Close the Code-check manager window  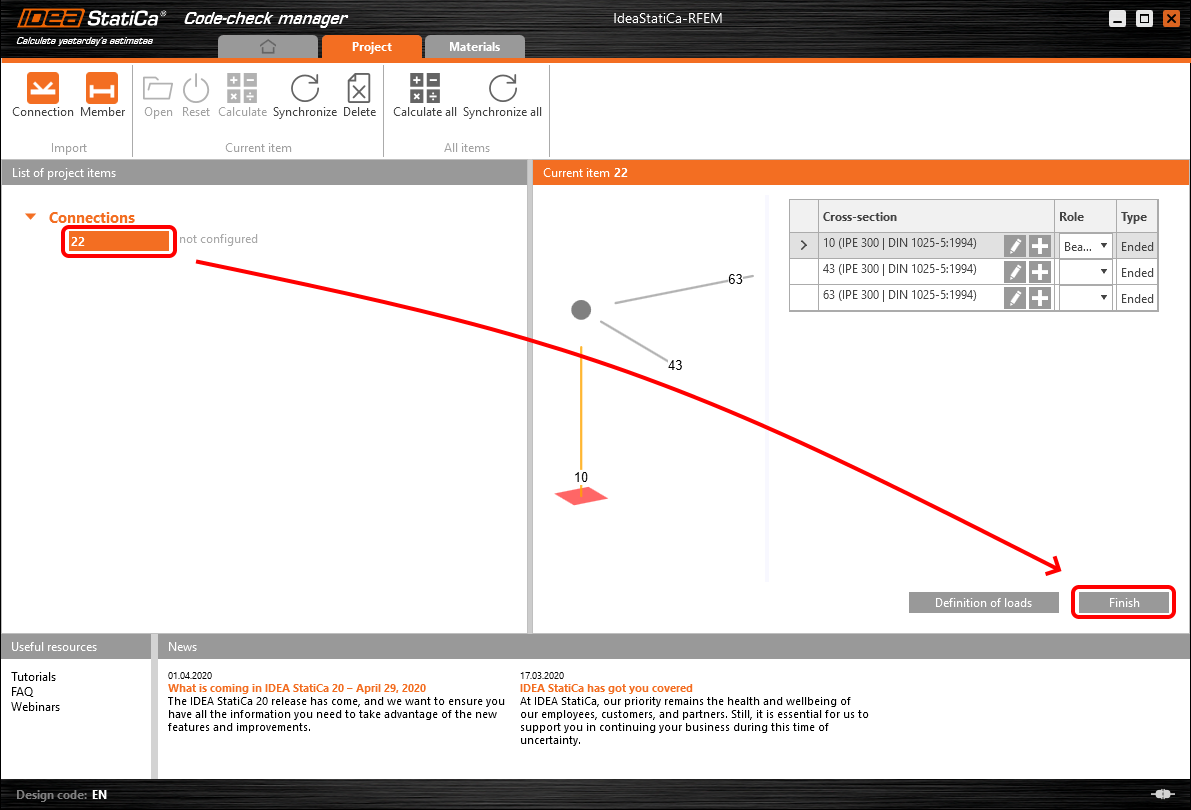[1171, 19]
